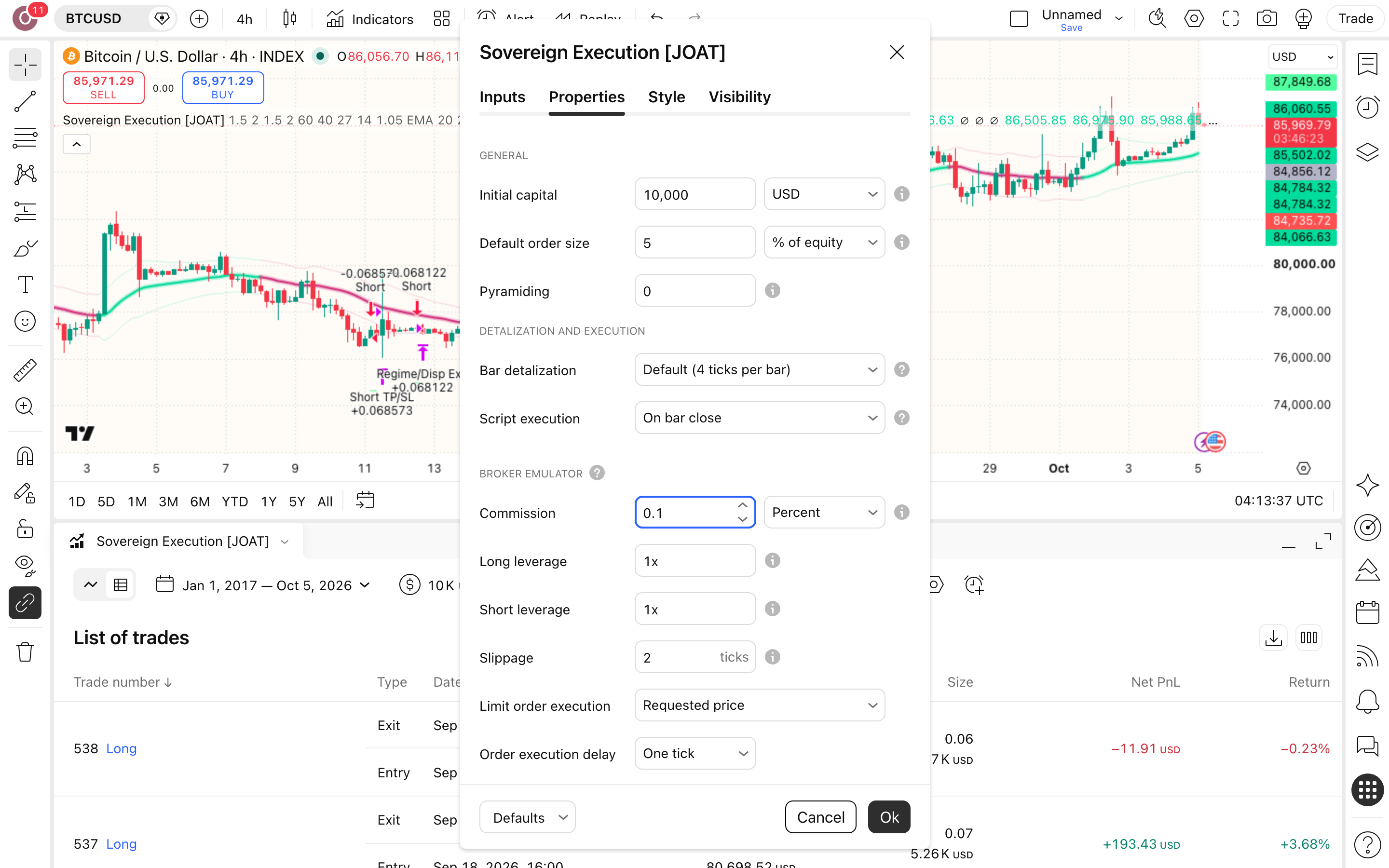Take a chart snapshot with camera icon
The width and height of the screenshot is (1389, 868).
point(1267,19)
